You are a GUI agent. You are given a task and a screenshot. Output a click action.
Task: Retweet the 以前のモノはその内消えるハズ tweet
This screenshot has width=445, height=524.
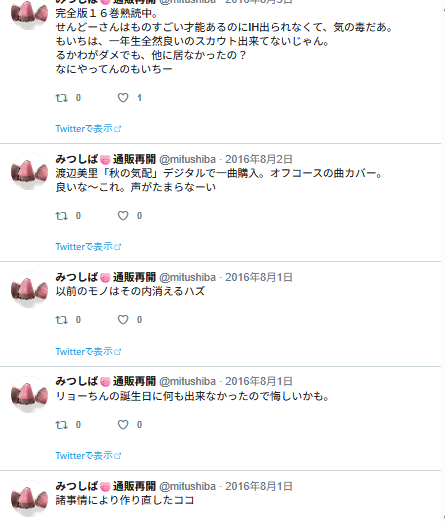[x=61, y=320]
